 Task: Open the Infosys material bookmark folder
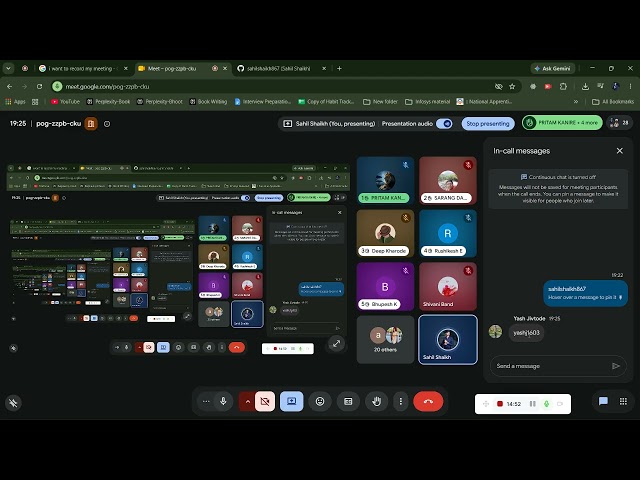[x=427, y=102]
